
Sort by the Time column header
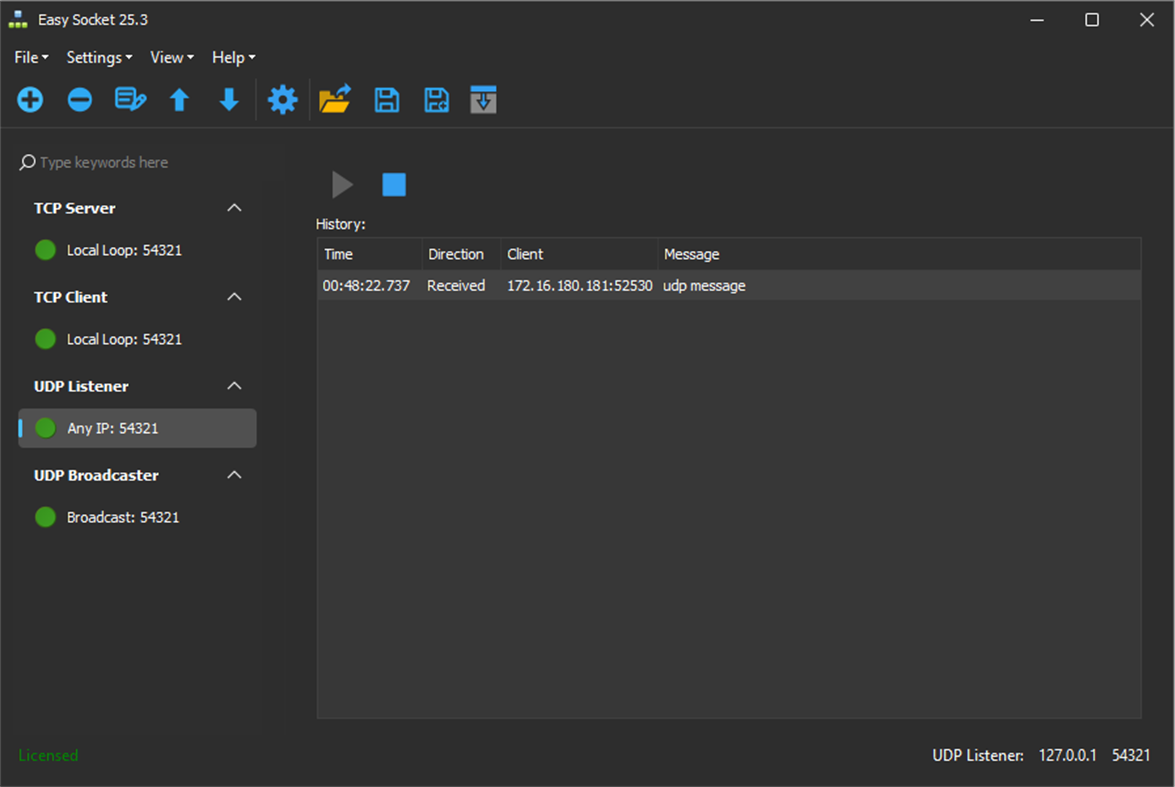click(x=370, y=254)
